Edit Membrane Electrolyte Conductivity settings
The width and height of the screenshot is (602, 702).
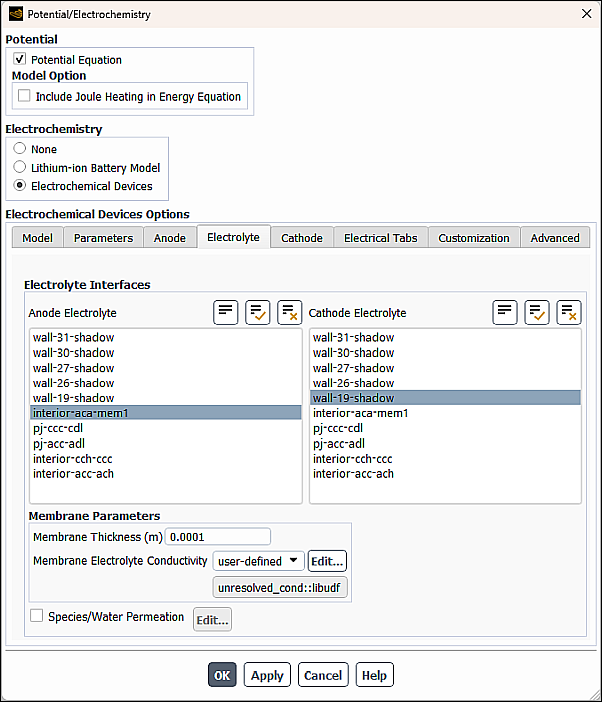pos(327,561)
